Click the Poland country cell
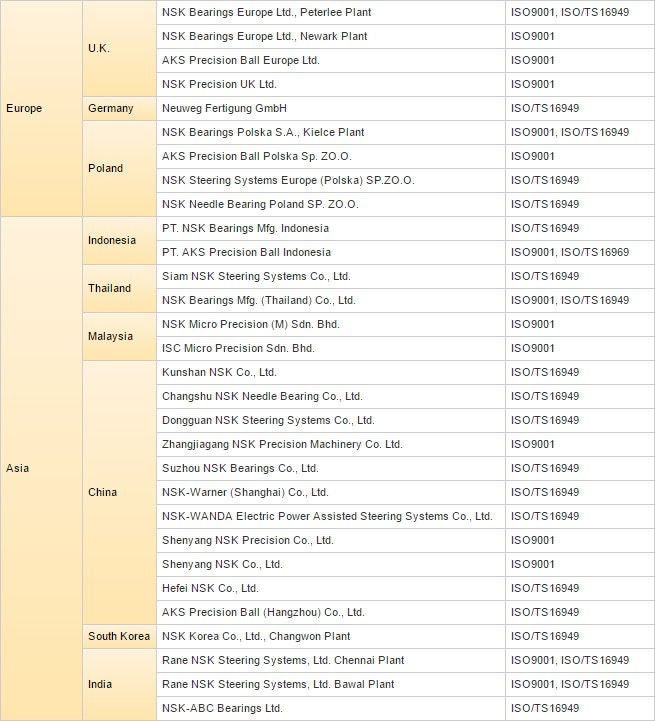 point(105,168)
